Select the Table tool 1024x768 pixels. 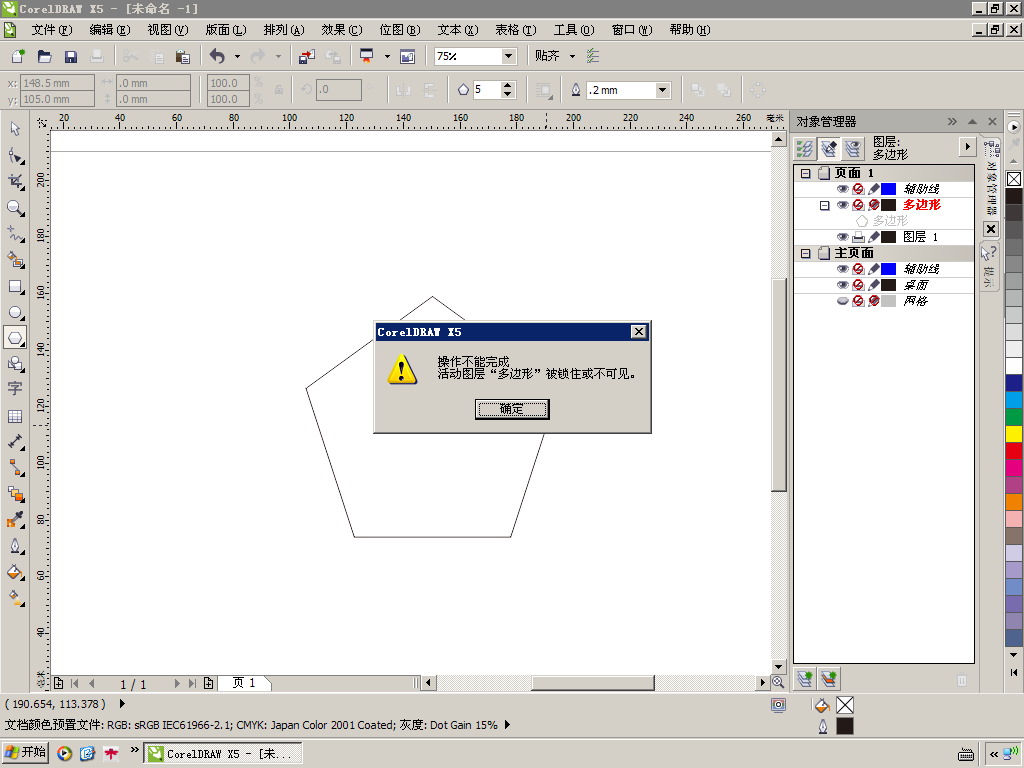15,416
